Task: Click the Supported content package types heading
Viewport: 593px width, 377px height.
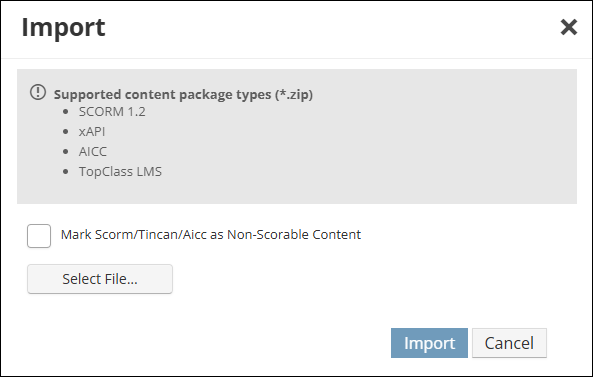Action: (183, 94)
